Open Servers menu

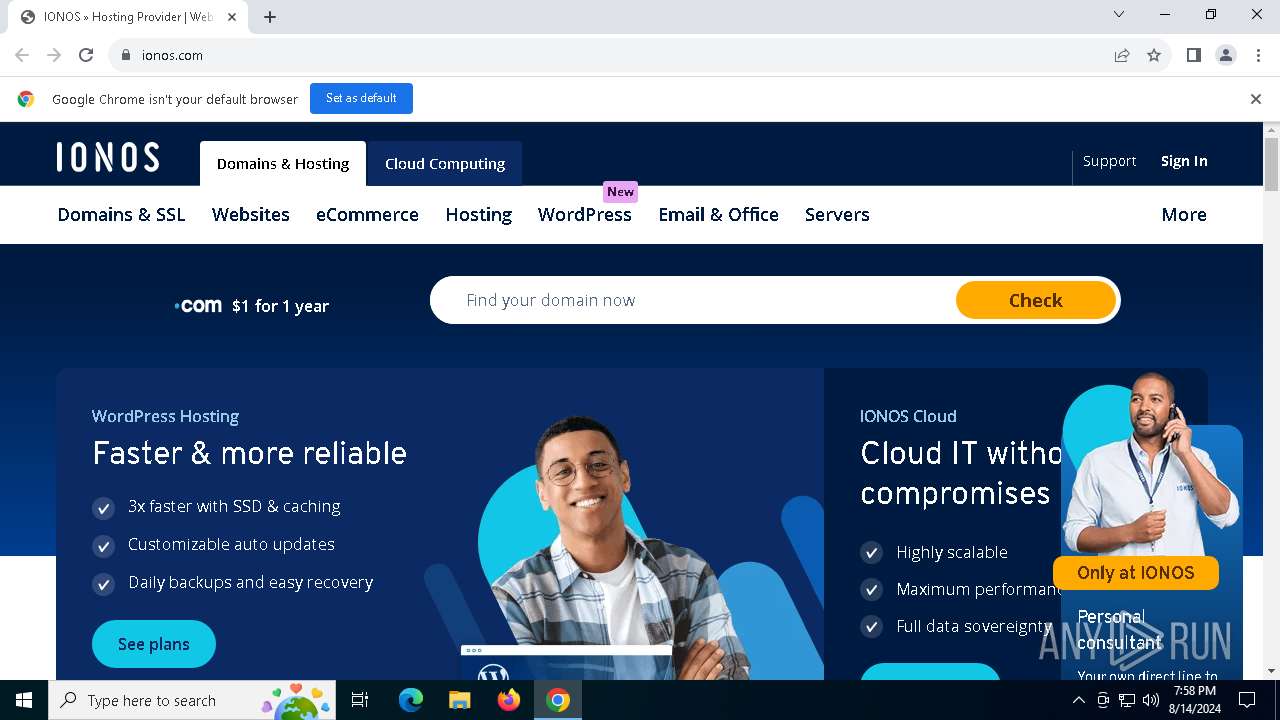(837, 214)
